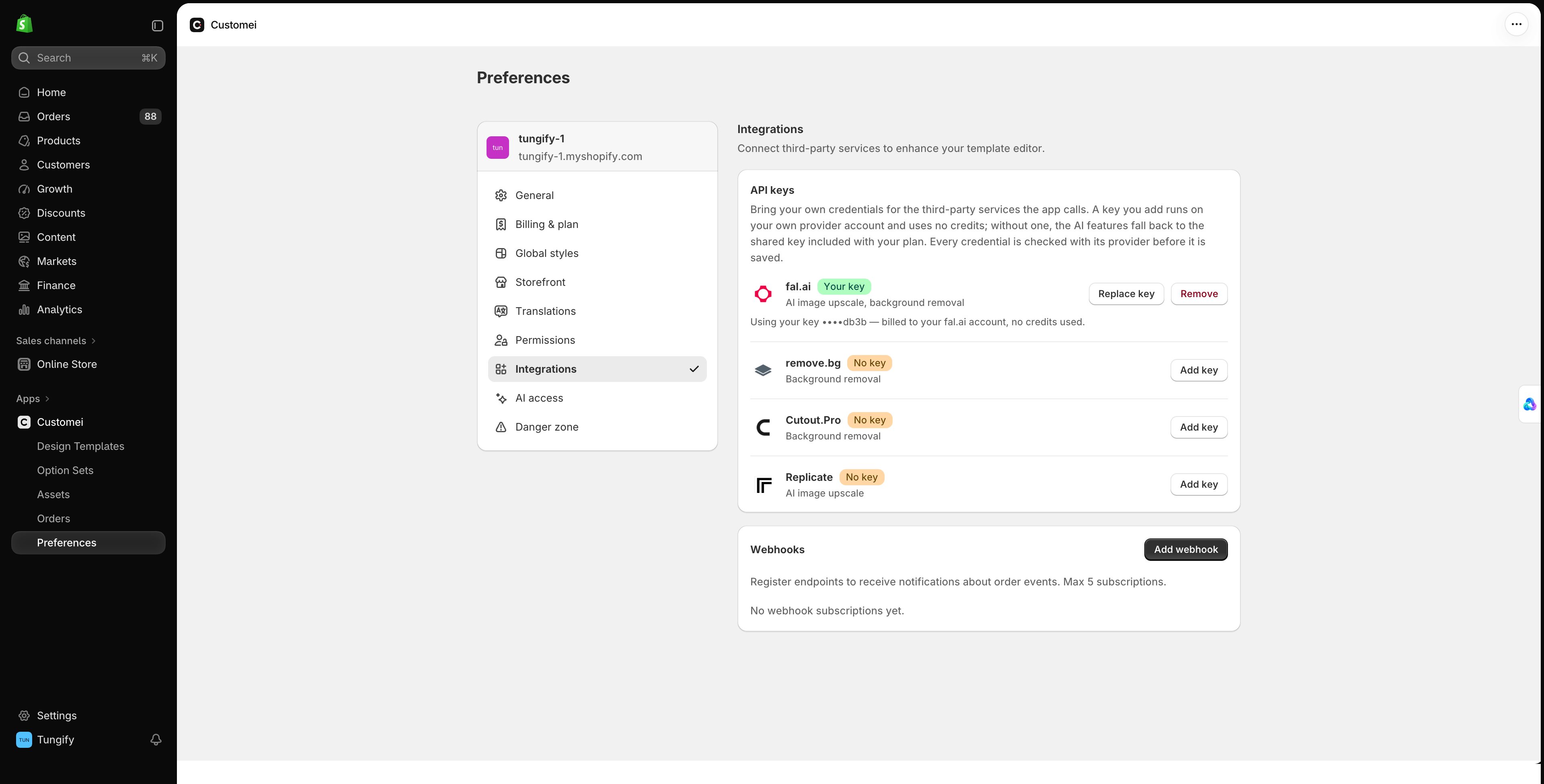Open Option Sets in Customei menu

(88, 470)
